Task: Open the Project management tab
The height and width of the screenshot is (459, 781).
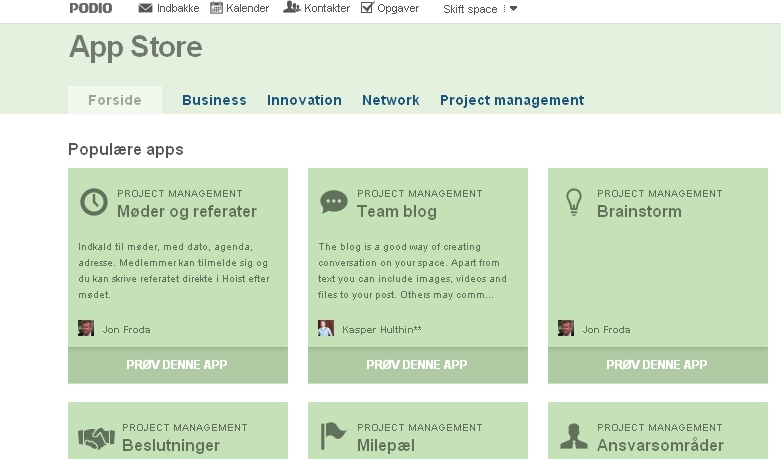Action: pos(512,100)
